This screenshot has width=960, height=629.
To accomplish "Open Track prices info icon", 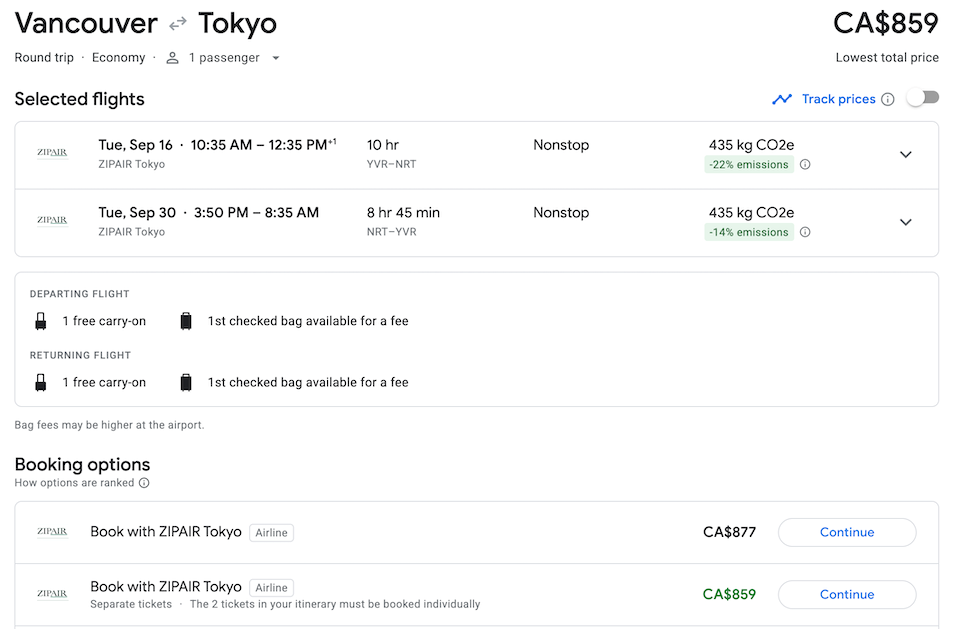I will [x=887, y=99].
